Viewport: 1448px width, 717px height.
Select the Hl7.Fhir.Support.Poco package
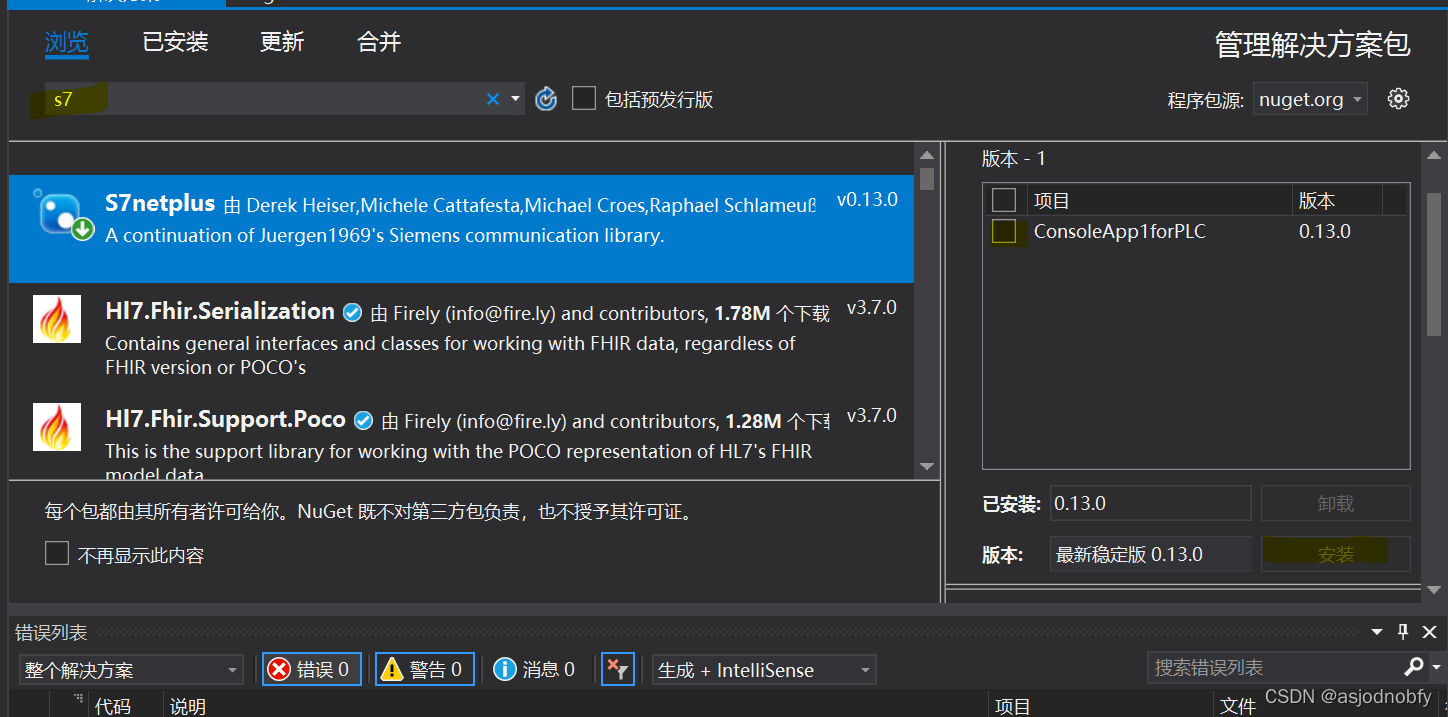coord(461,435)
